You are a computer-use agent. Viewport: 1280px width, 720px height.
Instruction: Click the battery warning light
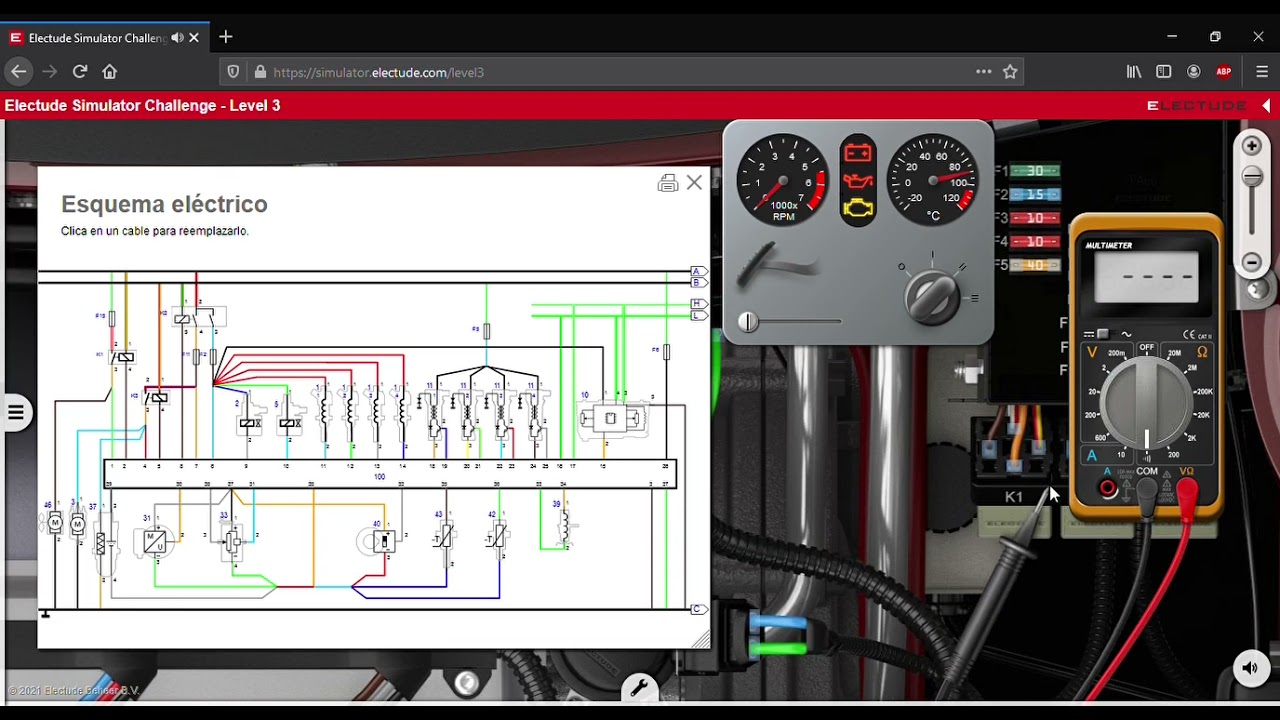(x=858, y=153)
